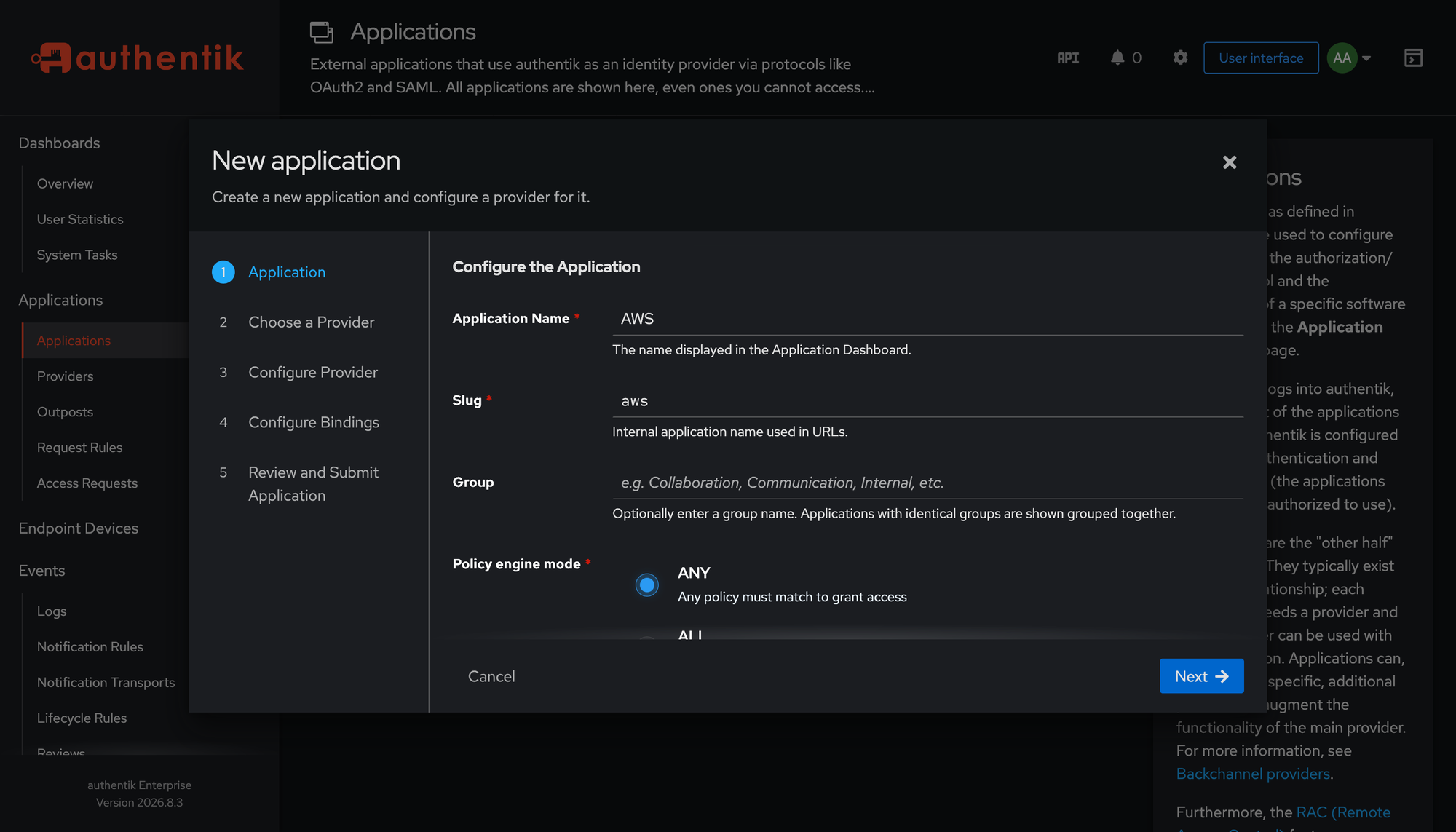Open Outposts in the sidebar
Image resolution: width=1456 pixels, height=832 pixels.
(x=65, y=412)
